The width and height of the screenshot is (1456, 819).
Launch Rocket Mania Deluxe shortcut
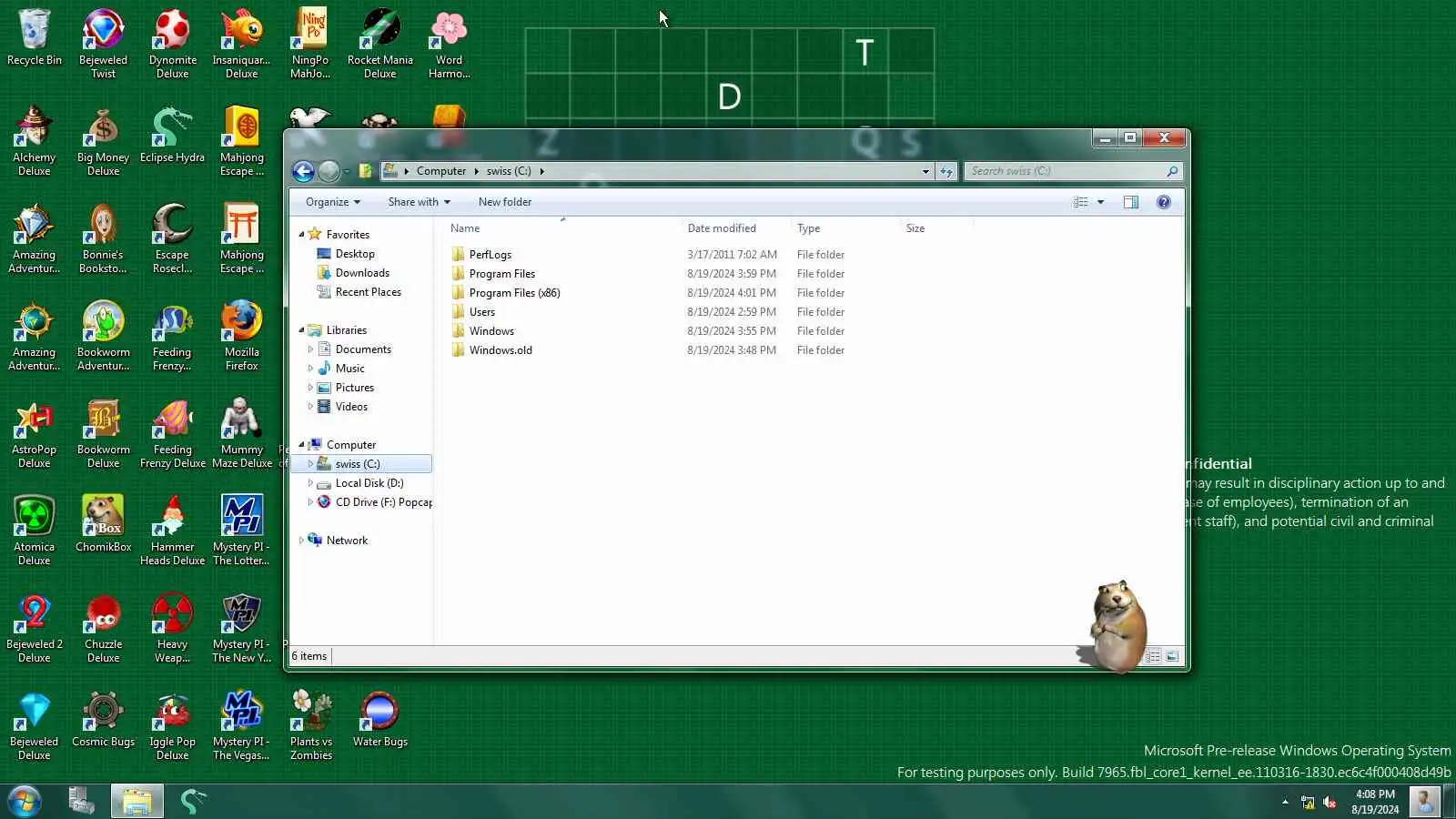coord(380,43)
